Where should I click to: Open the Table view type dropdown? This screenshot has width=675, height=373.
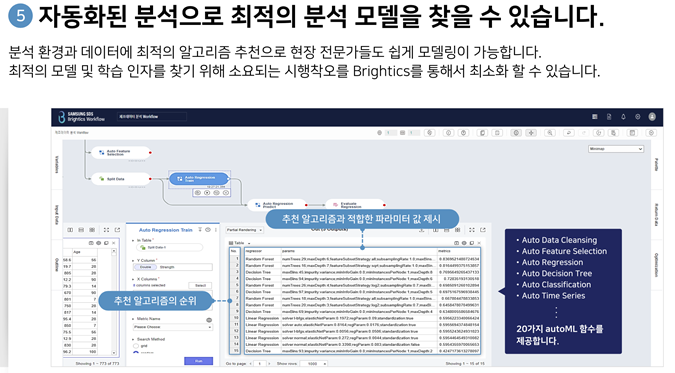[239, 243]
